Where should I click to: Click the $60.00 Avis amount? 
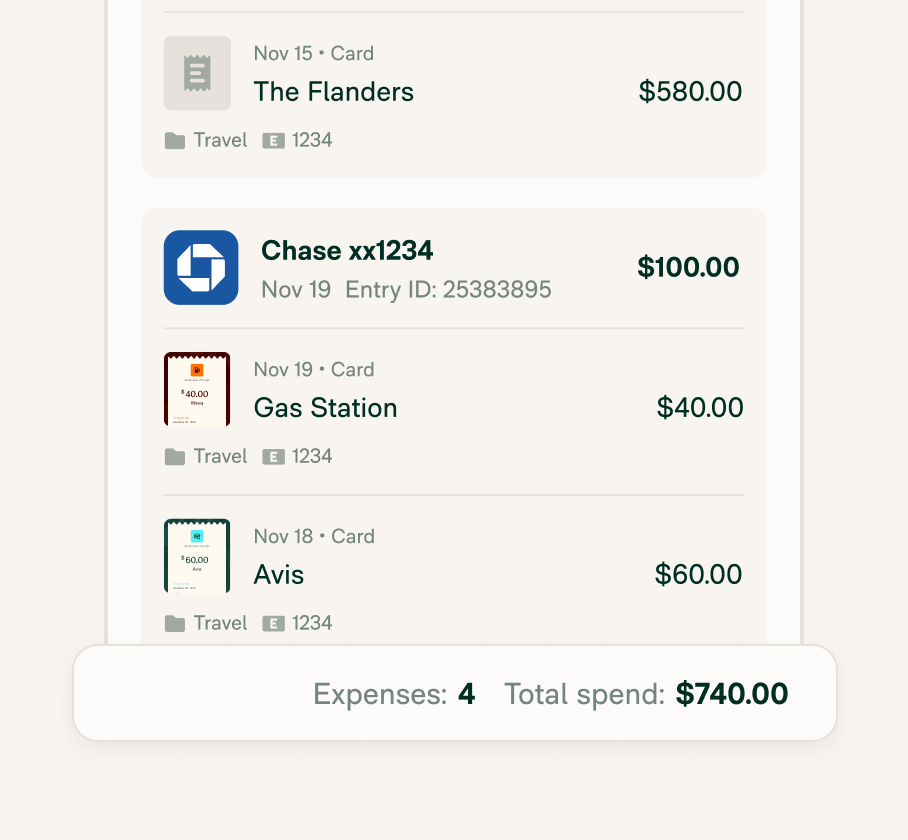point(698,574)
